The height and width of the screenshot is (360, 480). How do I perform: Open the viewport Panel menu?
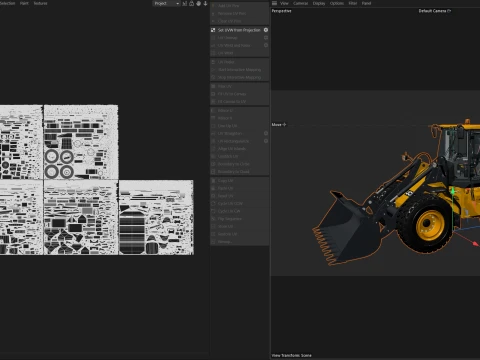click(366, 3)
